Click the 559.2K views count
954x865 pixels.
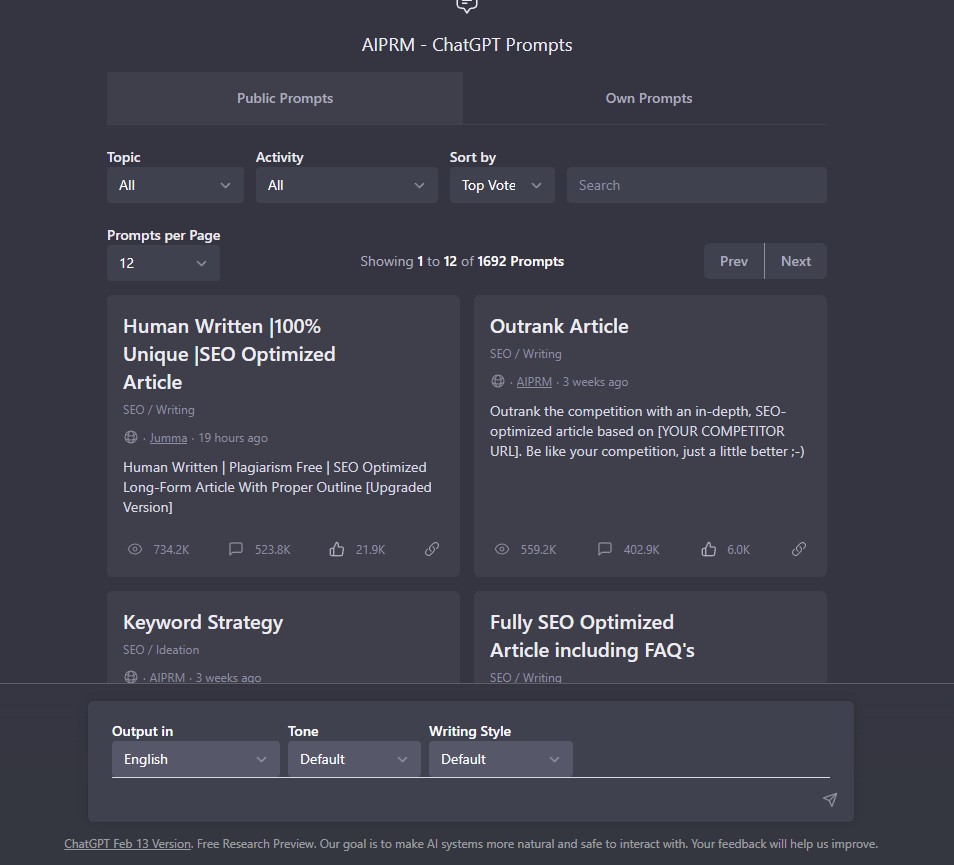538,550
